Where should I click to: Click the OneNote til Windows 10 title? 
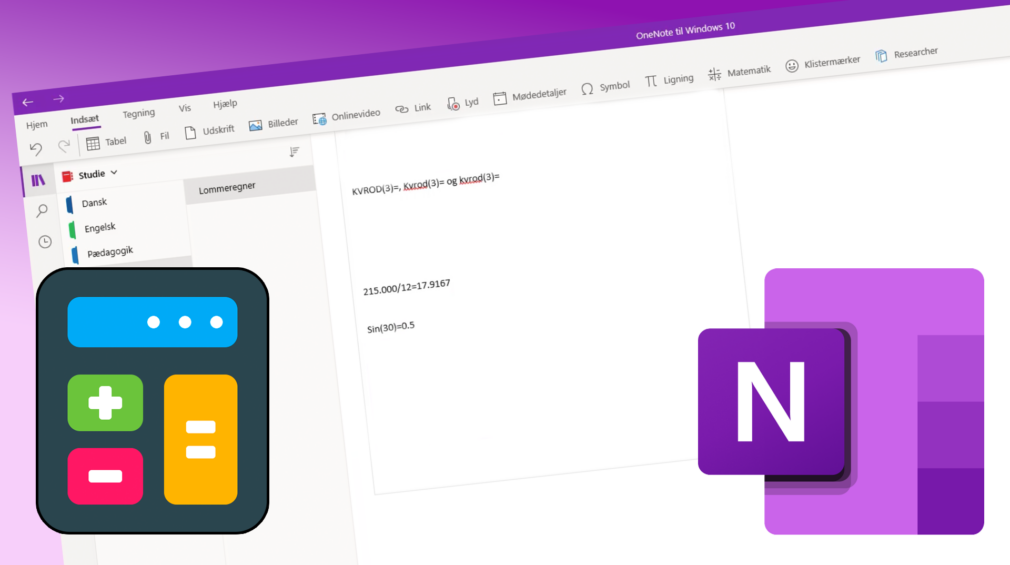pos(685,30)
